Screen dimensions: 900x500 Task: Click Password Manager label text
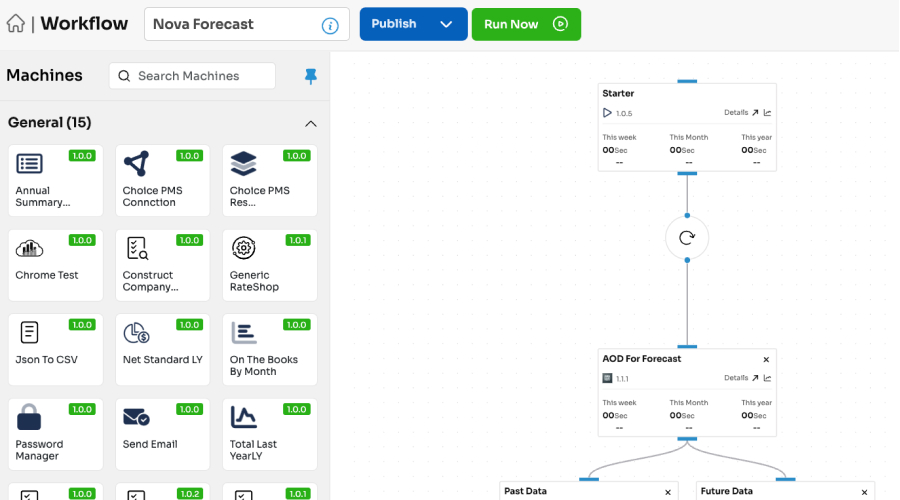coord(39,450)
